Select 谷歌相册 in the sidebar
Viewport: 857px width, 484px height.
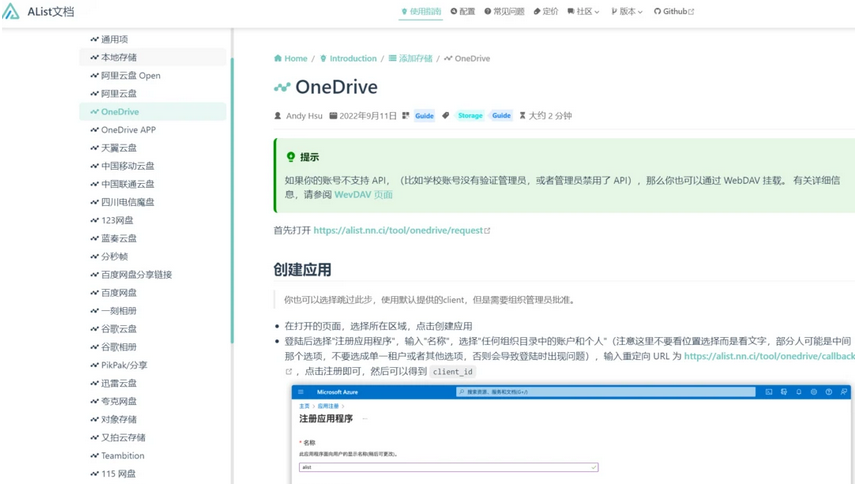[152, 346]
